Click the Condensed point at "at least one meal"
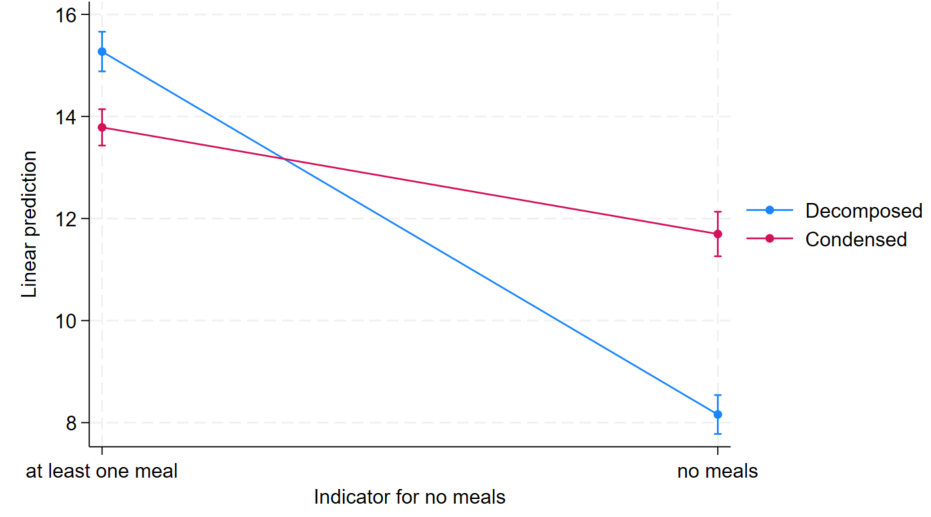This screenshot has width=931, height=517. 102,127
